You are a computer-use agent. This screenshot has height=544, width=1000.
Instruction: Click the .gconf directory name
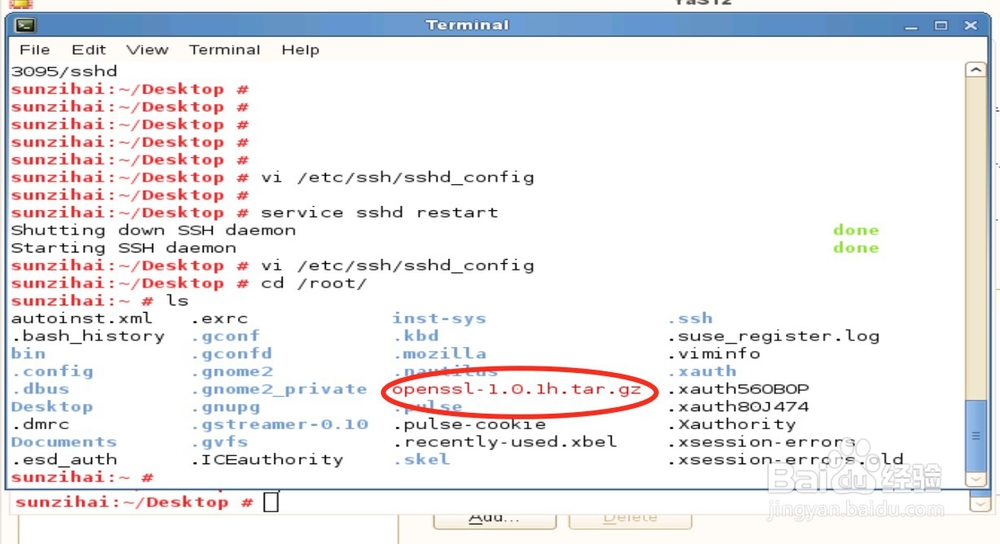click(225, 336)
